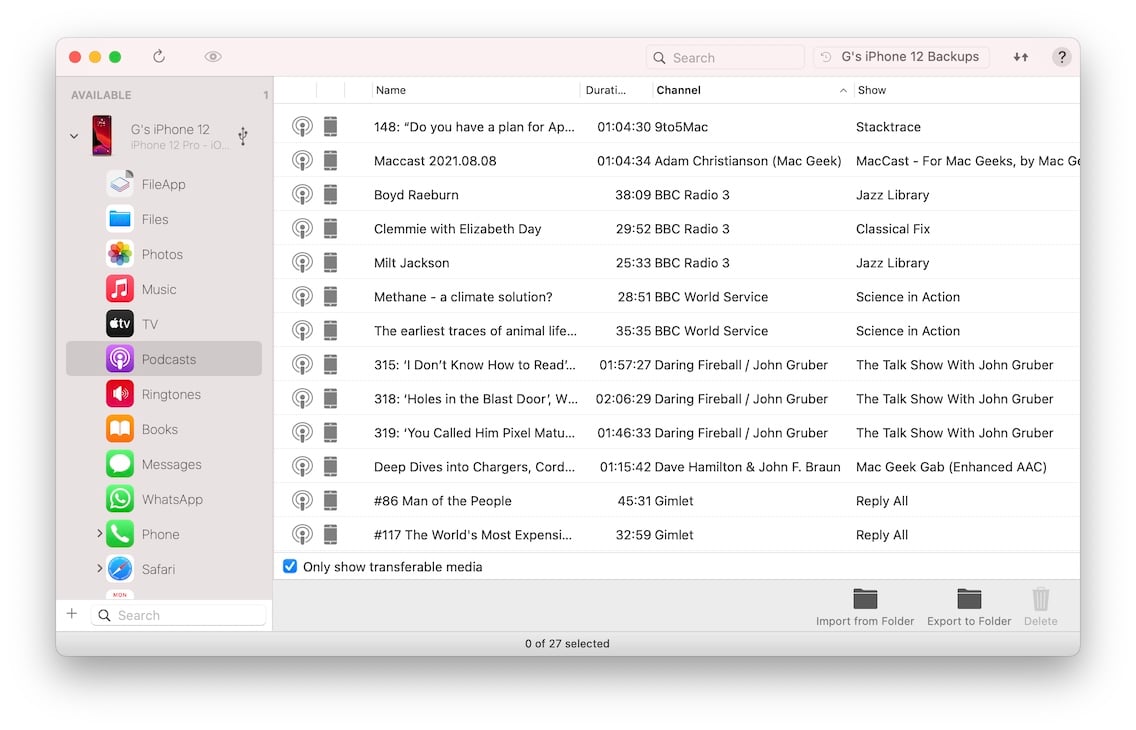This screenshot has height=730, width=1136.
Task: Open Messages in sidebar
Action: pos(164,464)
